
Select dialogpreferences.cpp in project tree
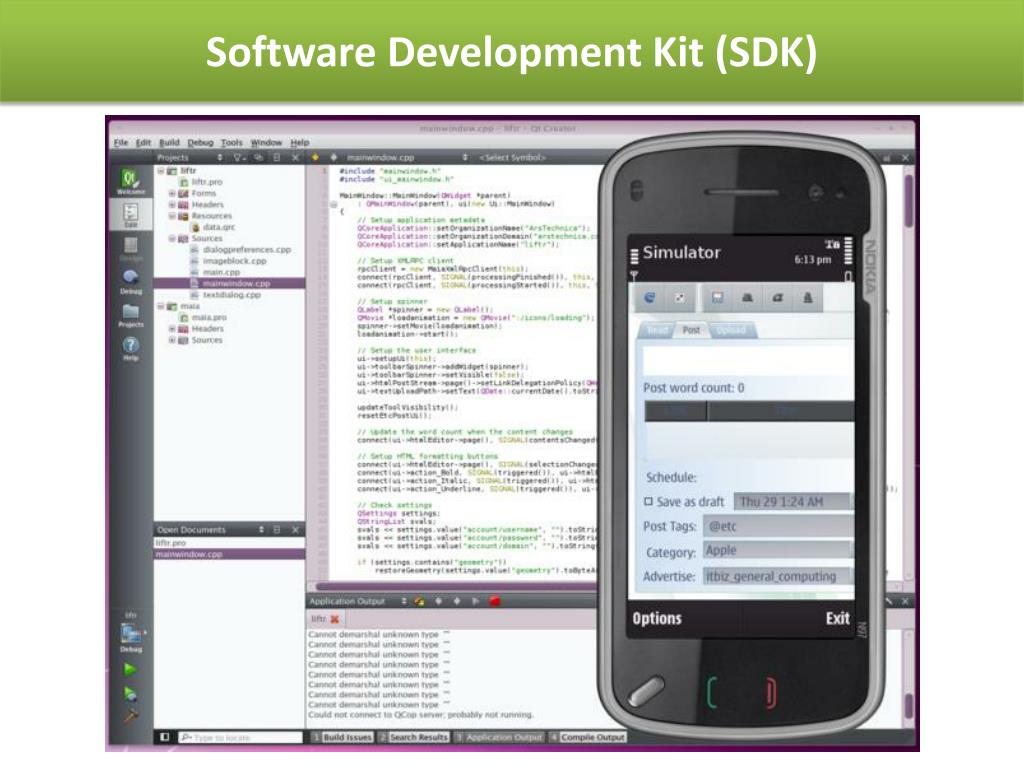(247, 249)
